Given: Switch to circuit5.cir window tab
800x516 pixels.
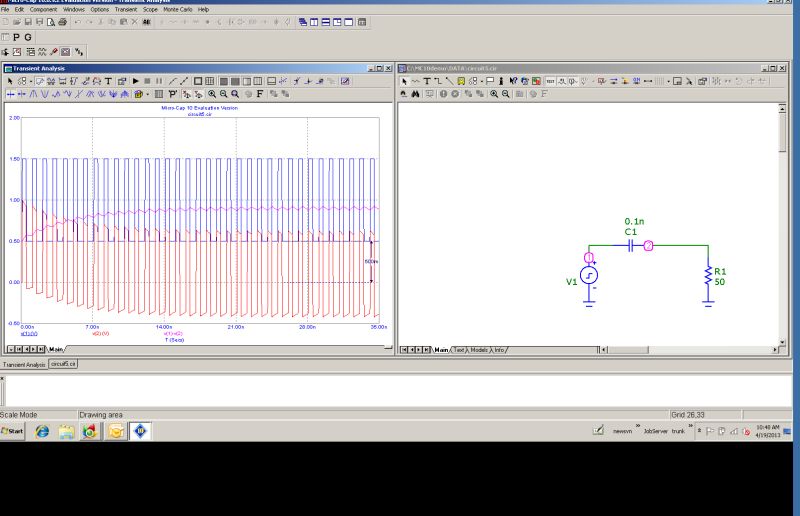Looking at the screenshot, I should tap(63, 364).
